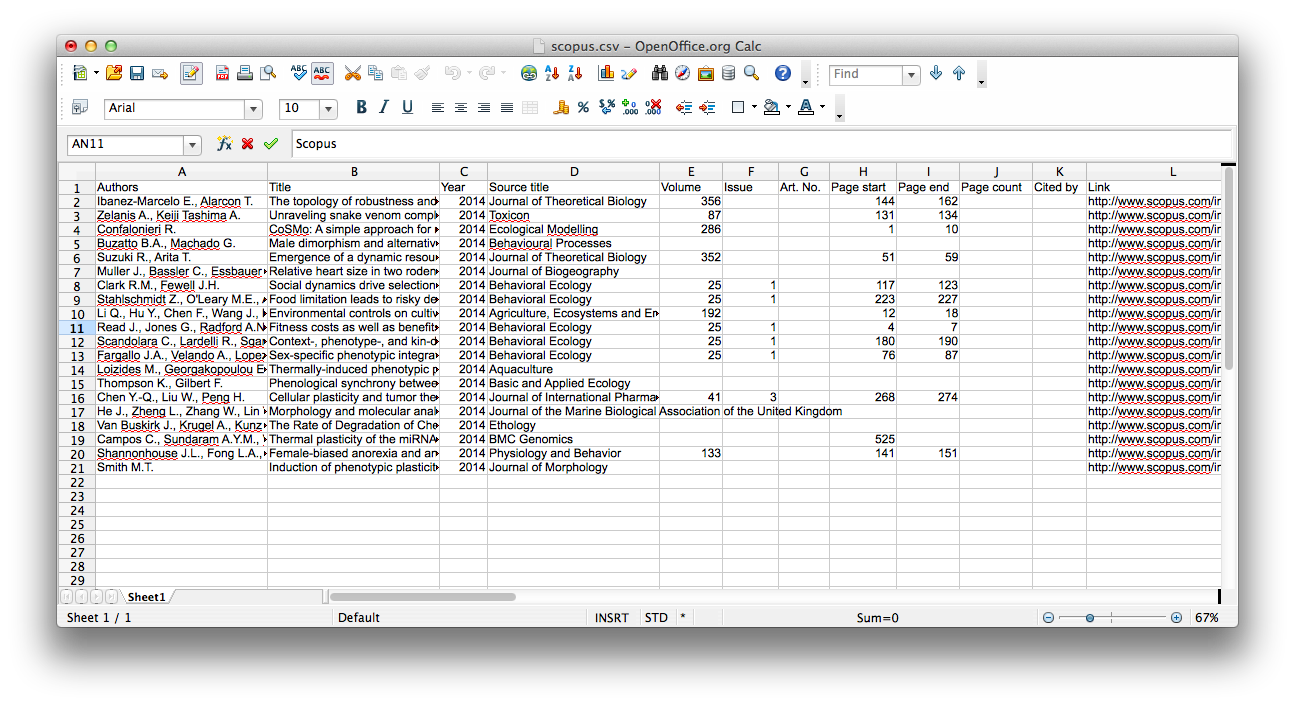1295x706 pixels.
Task: Click the Export as PDF icon
Action: point(222,73)
